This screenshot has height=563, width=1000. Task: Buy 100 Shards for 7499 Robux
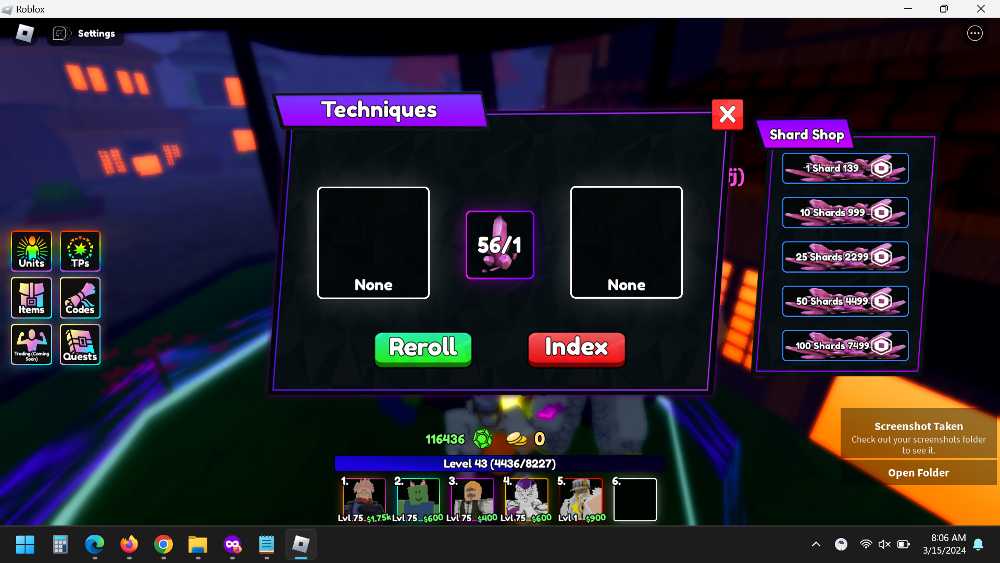pyautogui.click(x=845, y=346)
